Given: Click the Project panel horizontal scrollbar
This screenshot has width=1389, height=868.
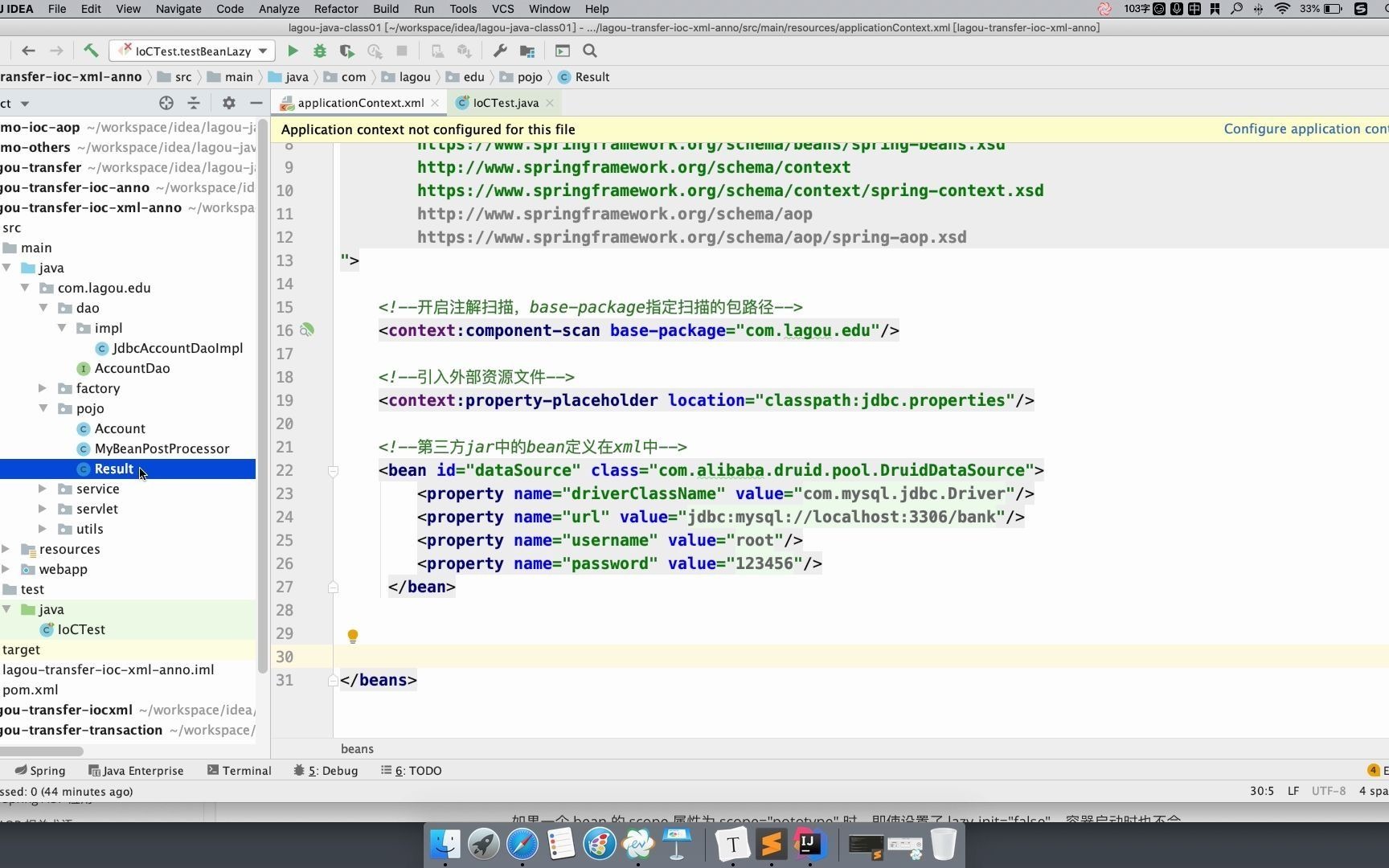Looking at the screenshot, I should point(42,751).
